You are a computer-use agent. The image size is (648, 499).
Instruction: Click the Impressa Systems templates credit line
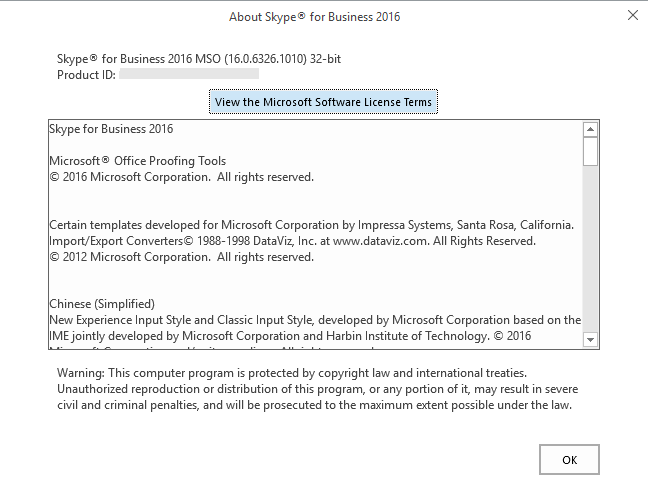pyautogui.click(x=312, y=225)
